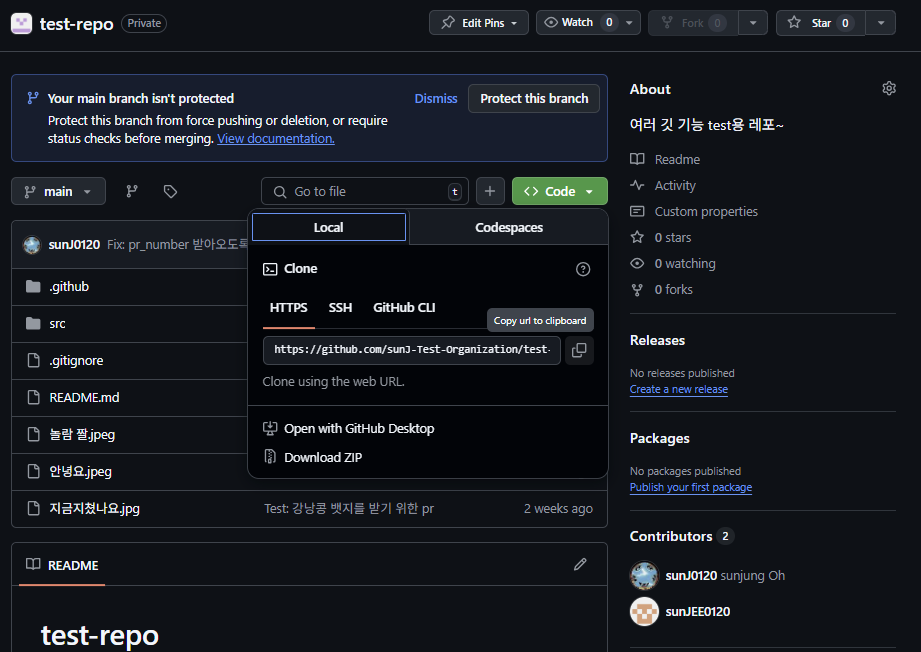Image resolution: width=921 pixels, height=652 pixels.
Task: Edit the README with pencil icon
Action: (580, 564)
